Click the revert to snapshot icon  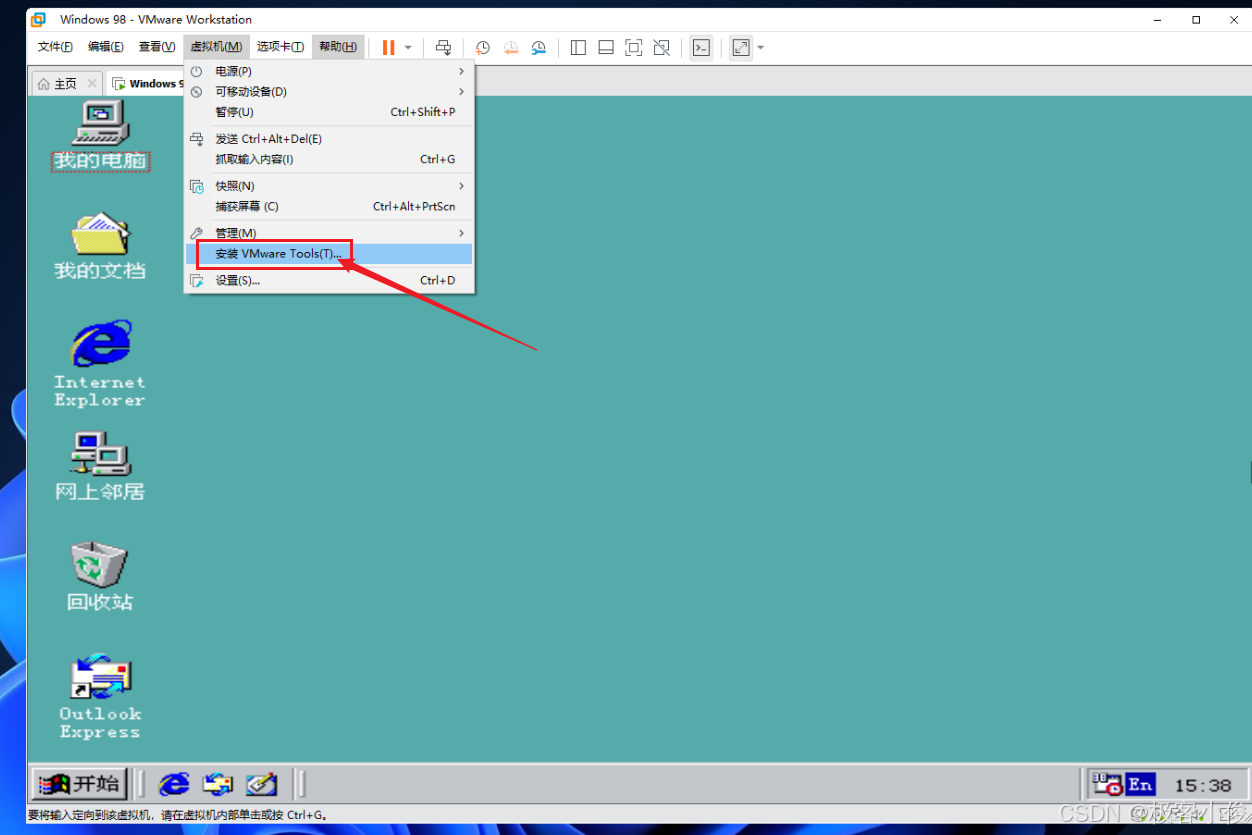(511, 47)
